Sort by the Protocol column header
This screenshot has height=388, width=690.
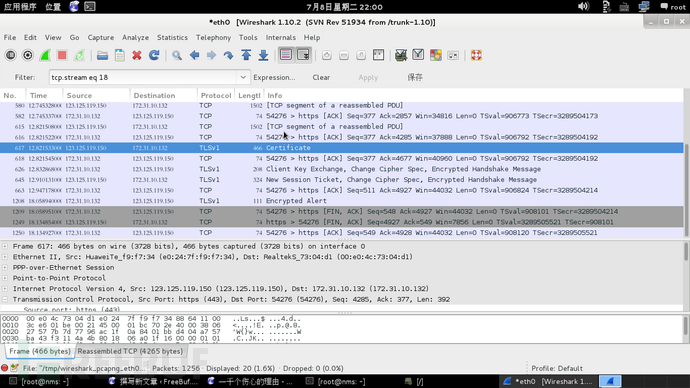(216, 95)
